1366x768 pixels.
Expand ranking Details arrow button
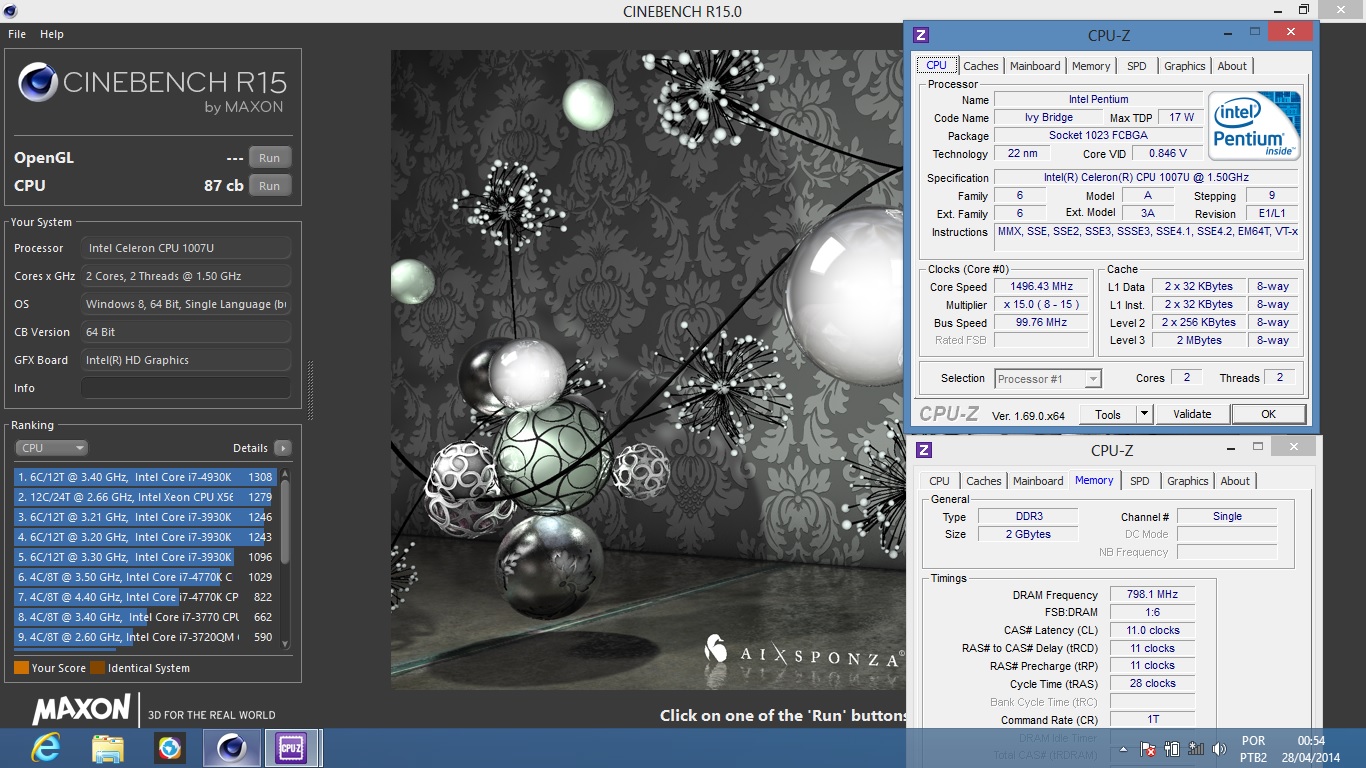282,448
